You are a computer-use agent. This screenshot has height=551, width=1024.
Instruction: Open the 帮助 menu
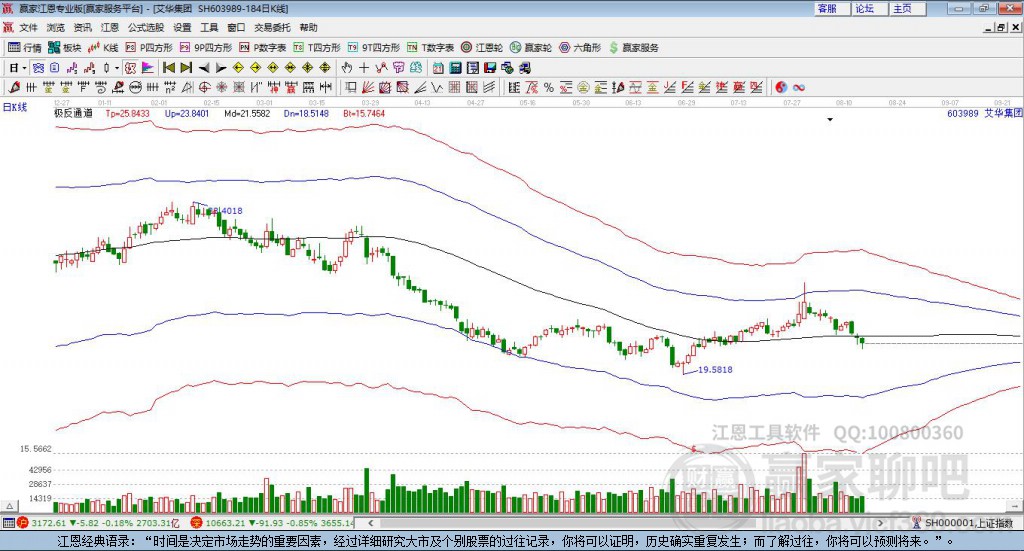coord(308,27)
